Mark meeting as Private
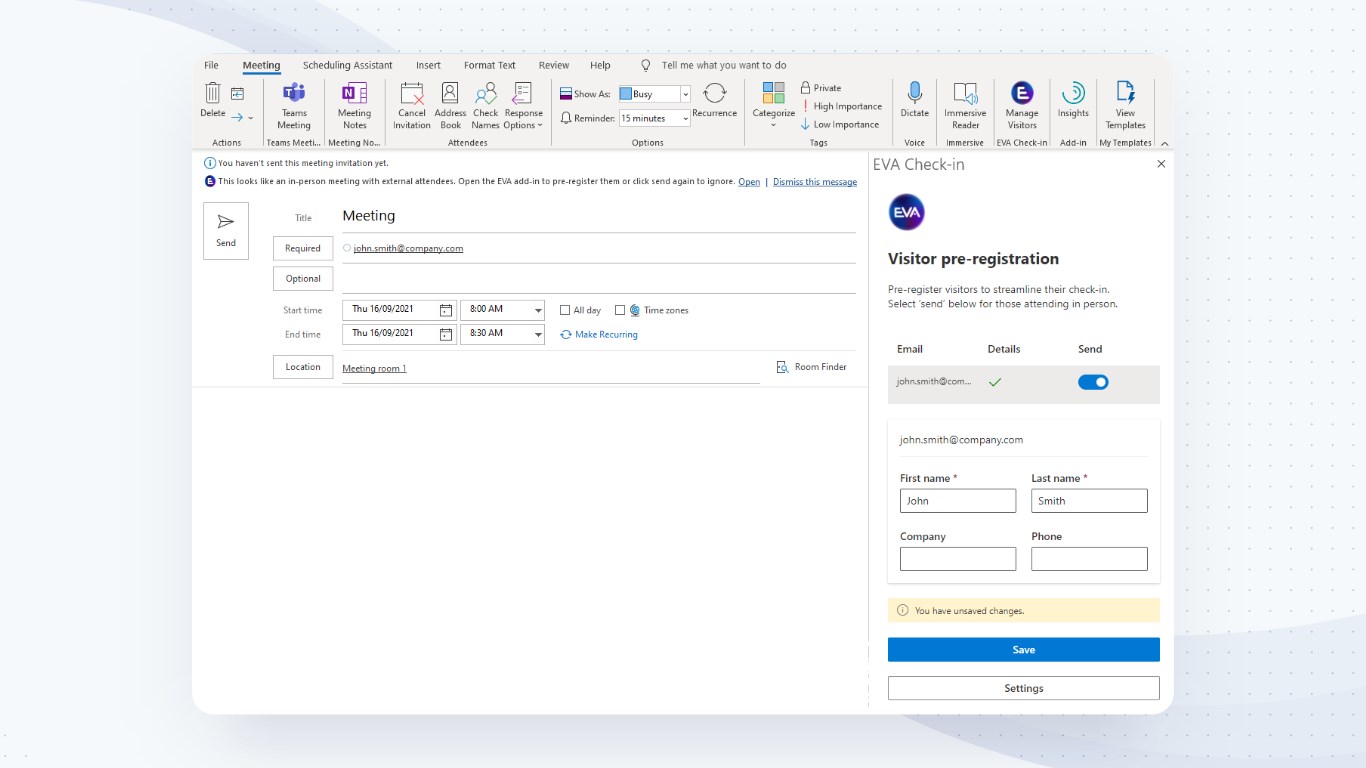 coord(821,88)
